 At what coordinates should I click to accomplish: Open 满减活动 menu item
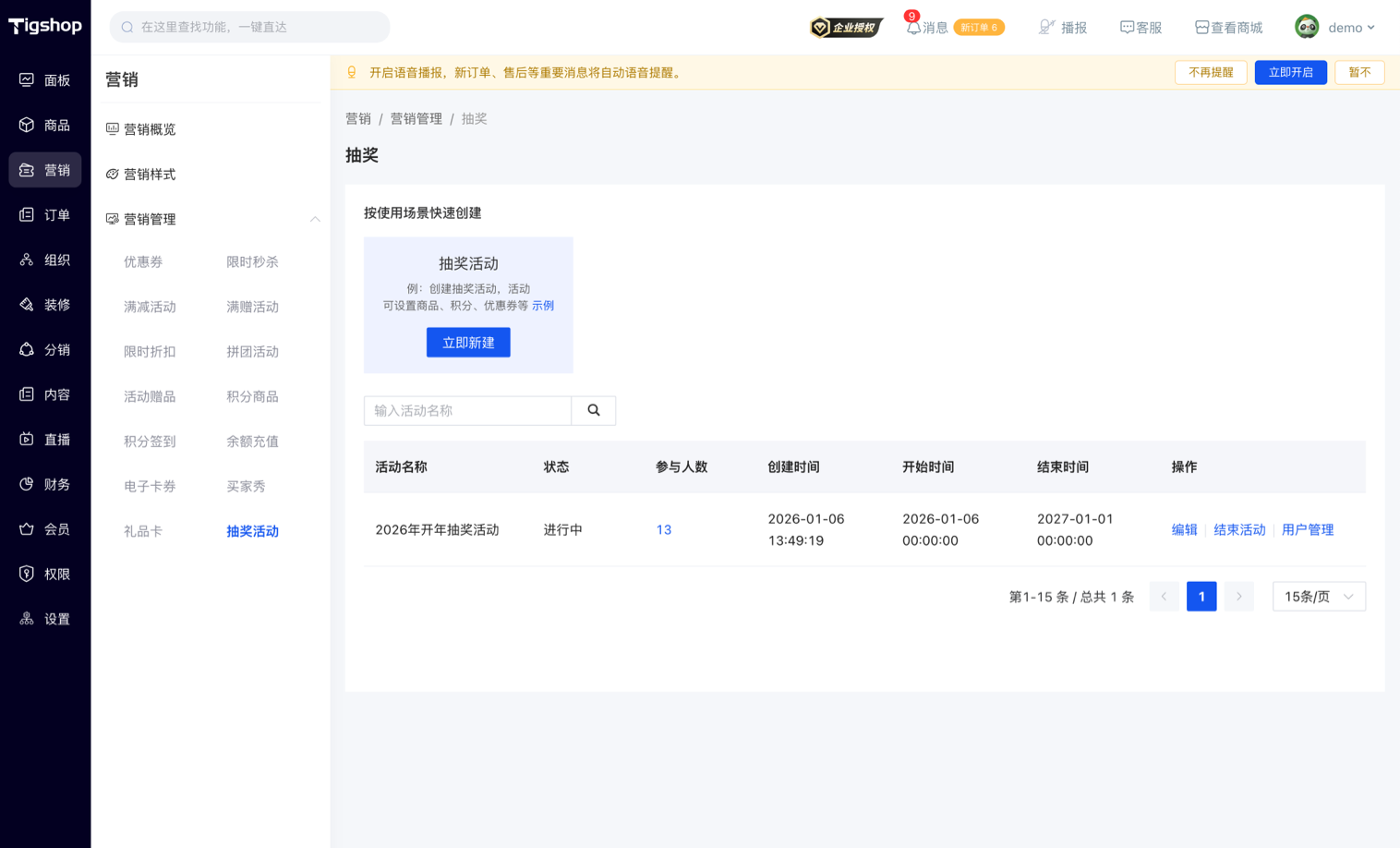[x=150, y=307]
